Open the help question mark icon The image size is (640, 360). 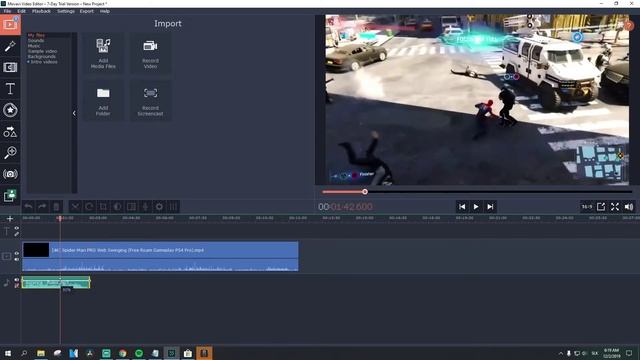[x=629, y=25]
